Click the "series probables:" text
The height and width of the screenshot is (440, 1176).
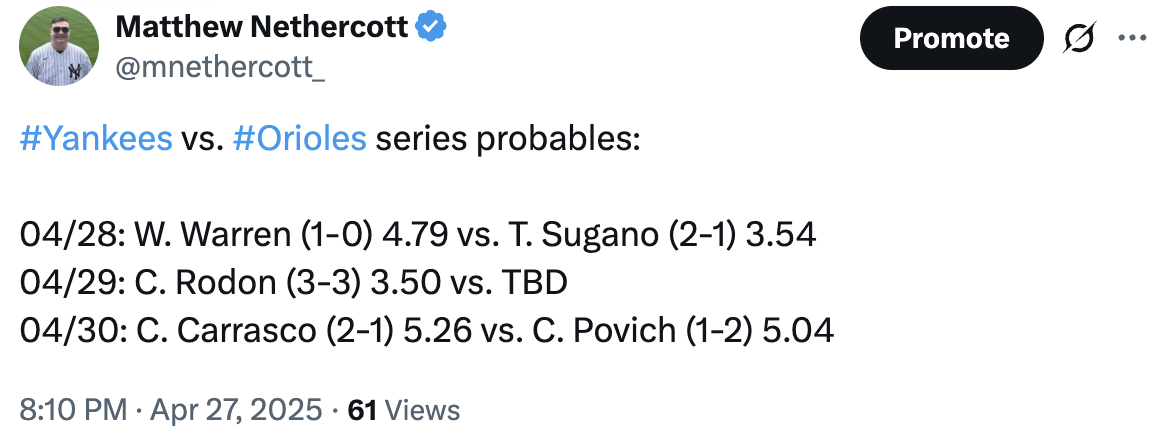point(508,139)
